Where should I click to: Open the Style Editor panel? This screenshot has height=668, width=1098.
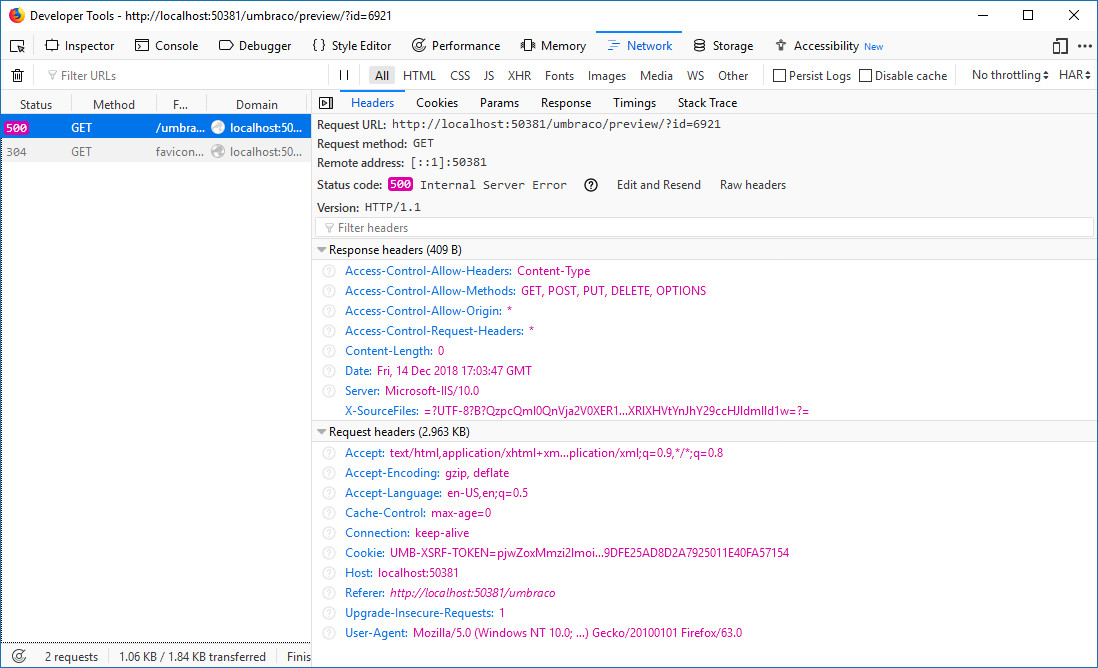(352, 46)
